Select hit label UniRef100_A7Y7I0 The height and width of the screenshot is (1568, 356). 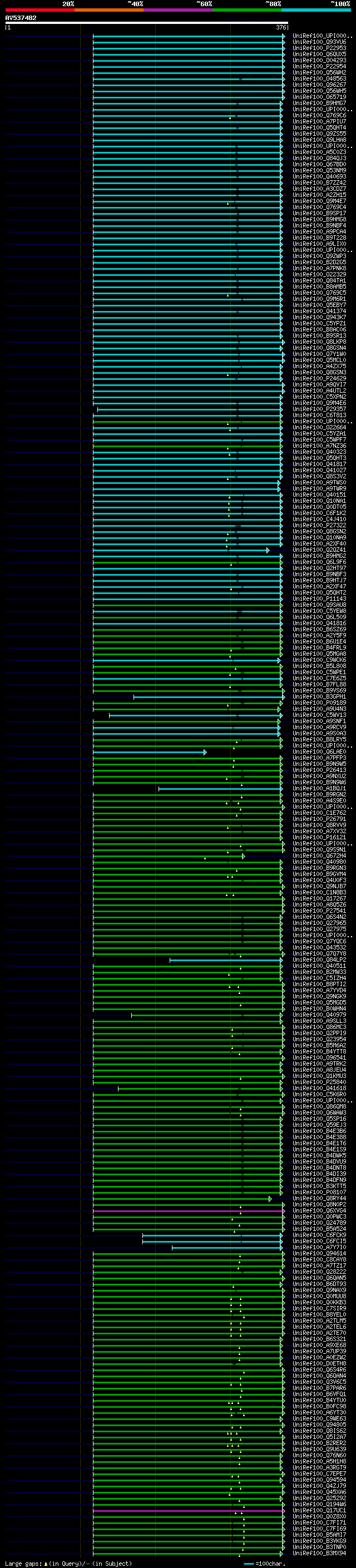319,1247
